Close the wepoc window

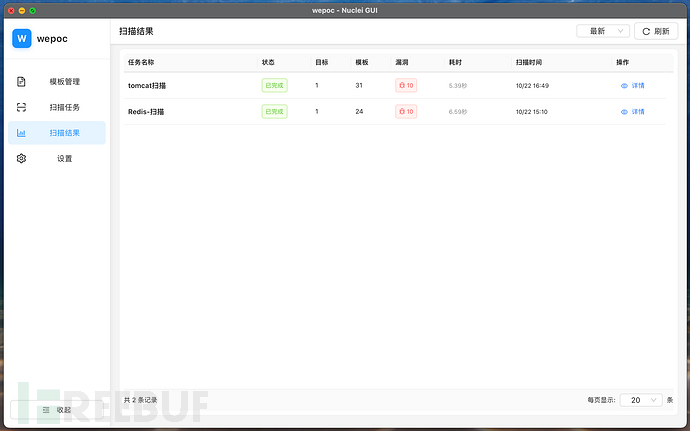pyautogui.click(x=11, y=11)
